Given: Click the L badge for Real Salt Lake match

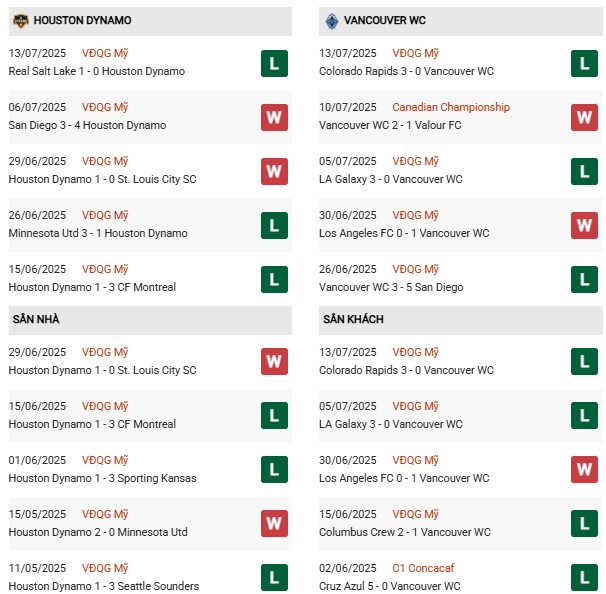Looking at the screenshot, I should (274, 63).
